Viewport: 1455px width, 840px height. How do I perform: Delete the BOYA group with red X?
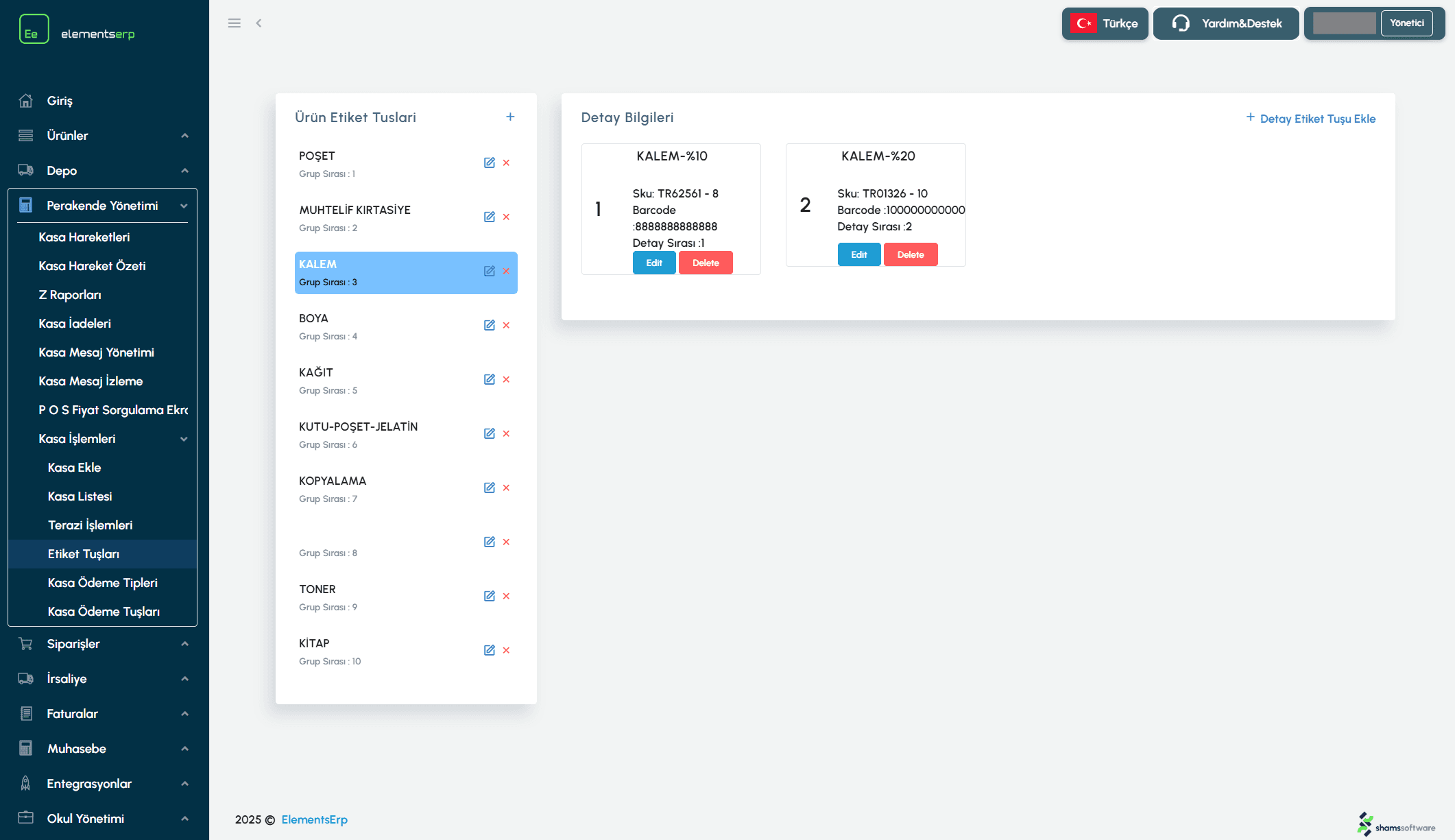tap(506, 326)
